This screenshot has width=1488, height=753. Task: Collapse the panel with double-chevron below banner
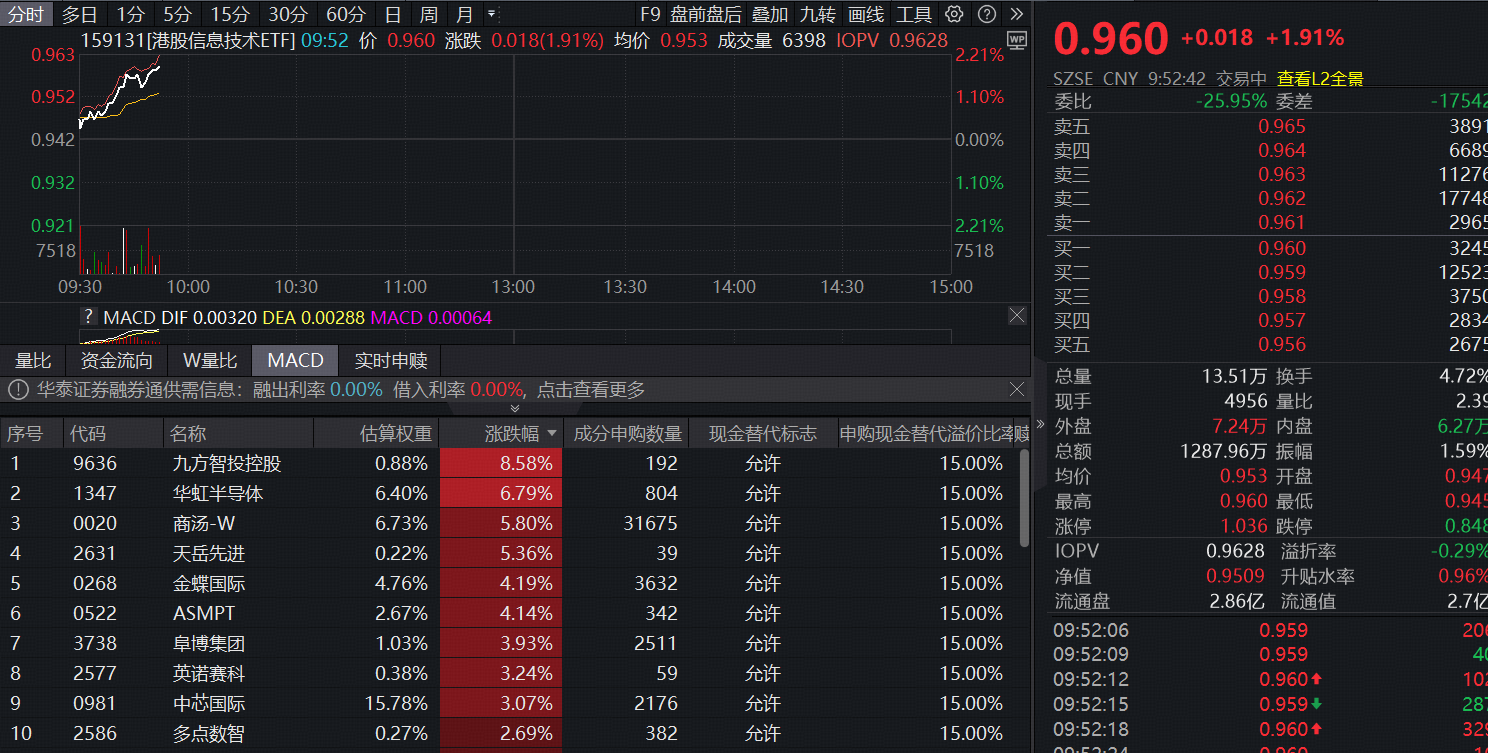pyautogui.click(x=515, y=408)
